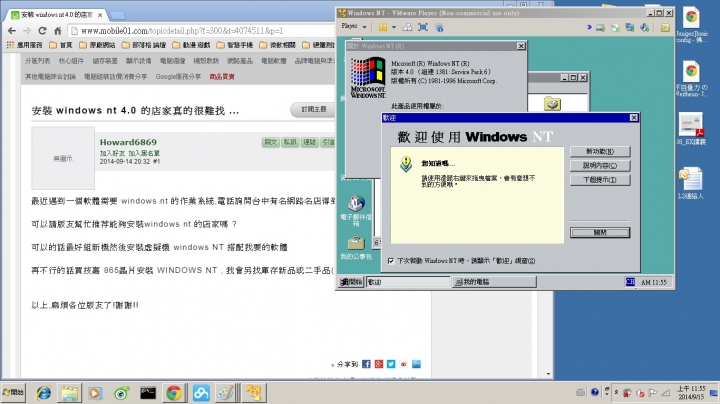Click the Chrome back arrow
The image size is (720, 404).
[12, 31]
